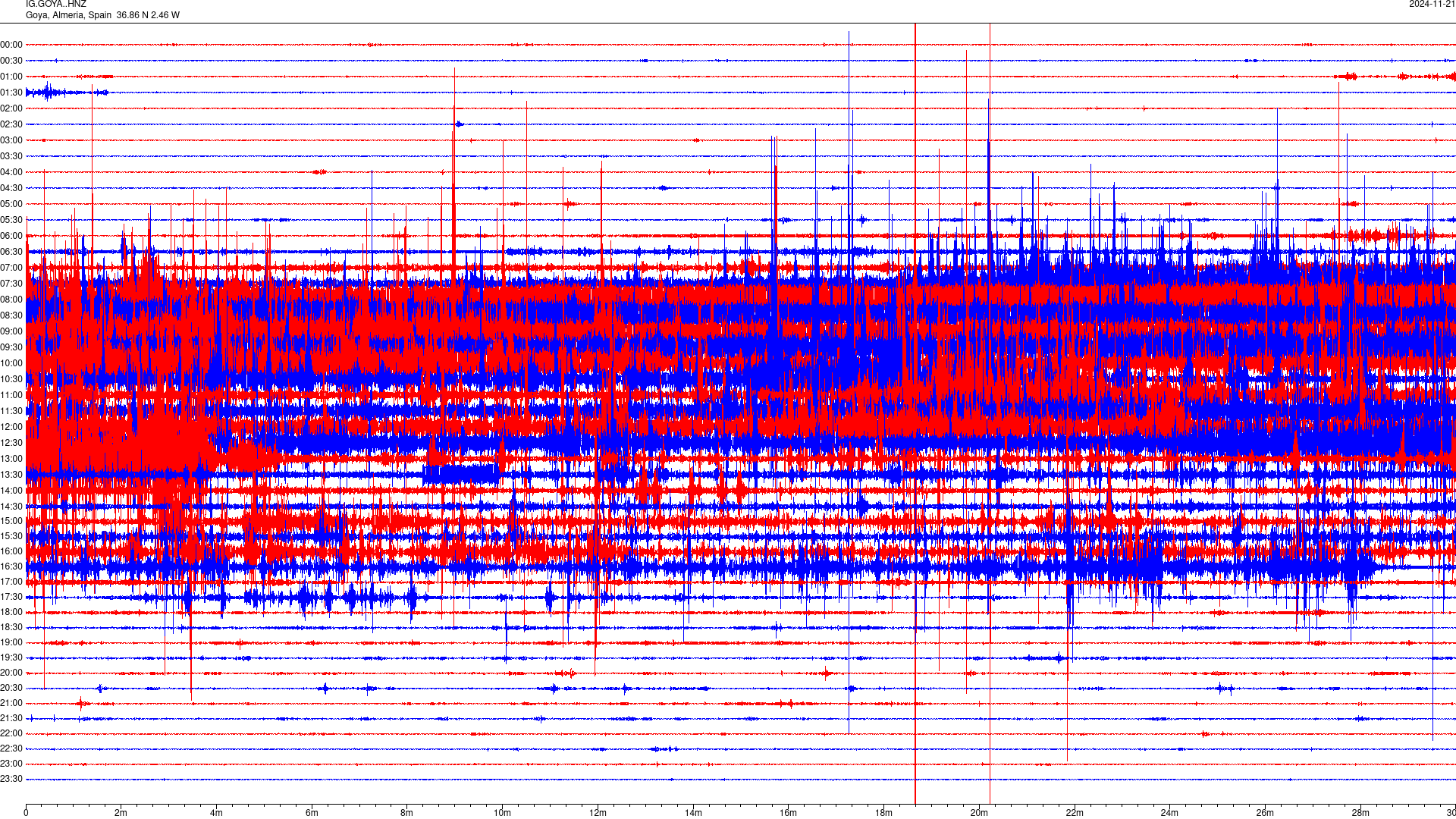The width and height of the screenshot is (1456, 819).
Task: Select the 11:30 time row label
Action: (11, 411)
